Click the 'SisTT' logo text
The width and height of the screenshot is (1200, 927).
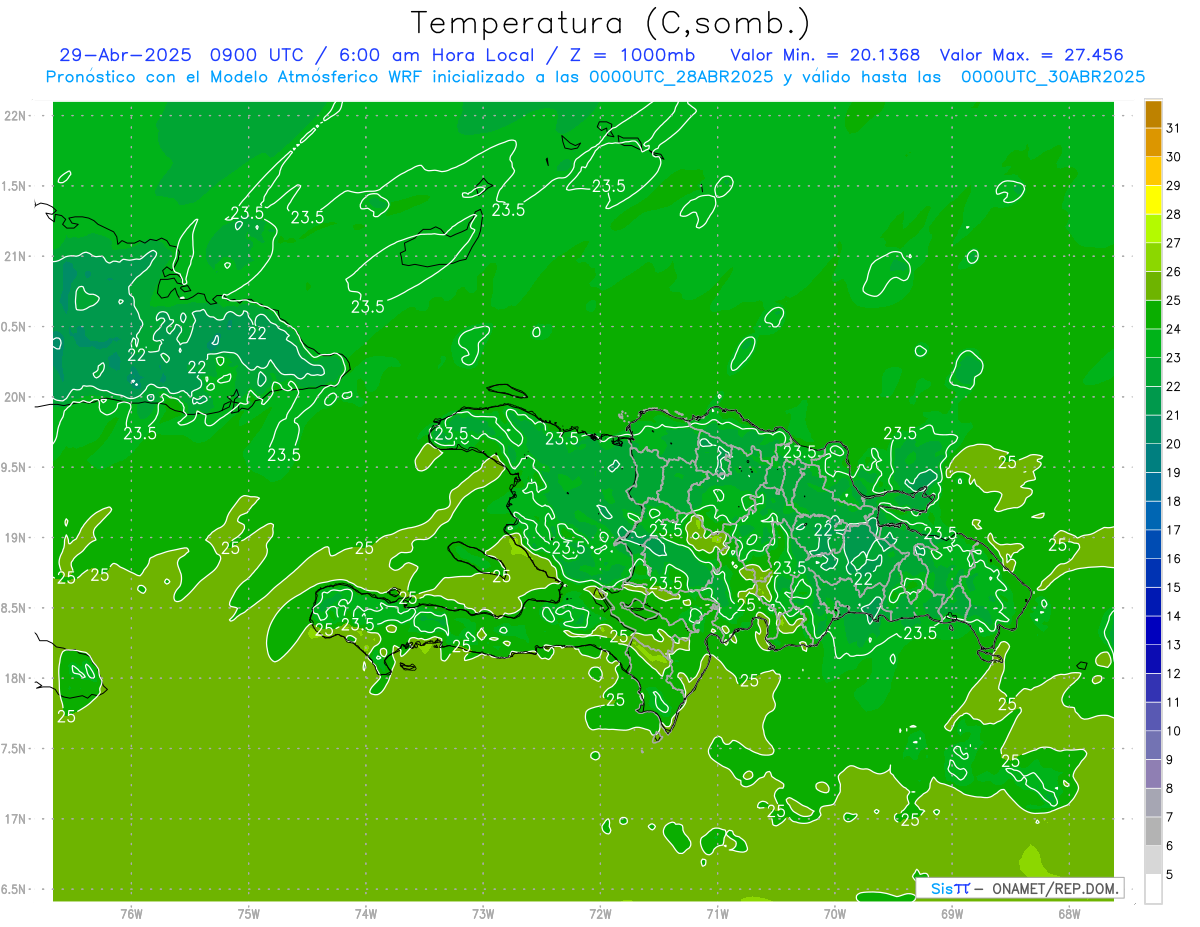pos(950,888)
